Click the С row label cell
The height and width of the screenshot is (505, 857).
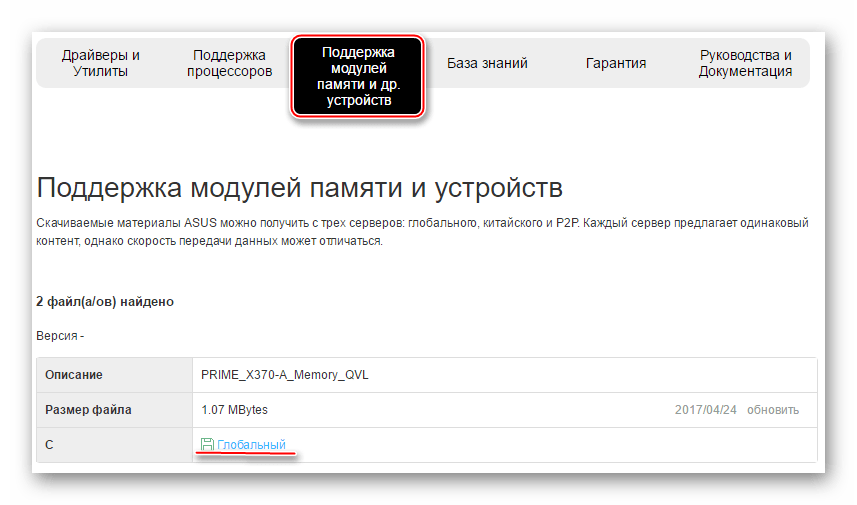click(50, 445)
